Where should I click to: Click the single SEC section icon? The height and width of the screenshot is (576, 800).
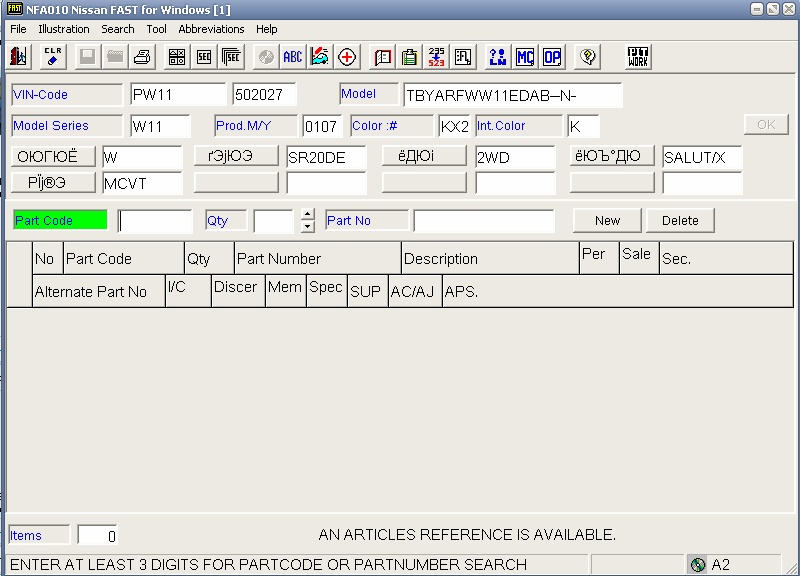(x=204, y=57)
